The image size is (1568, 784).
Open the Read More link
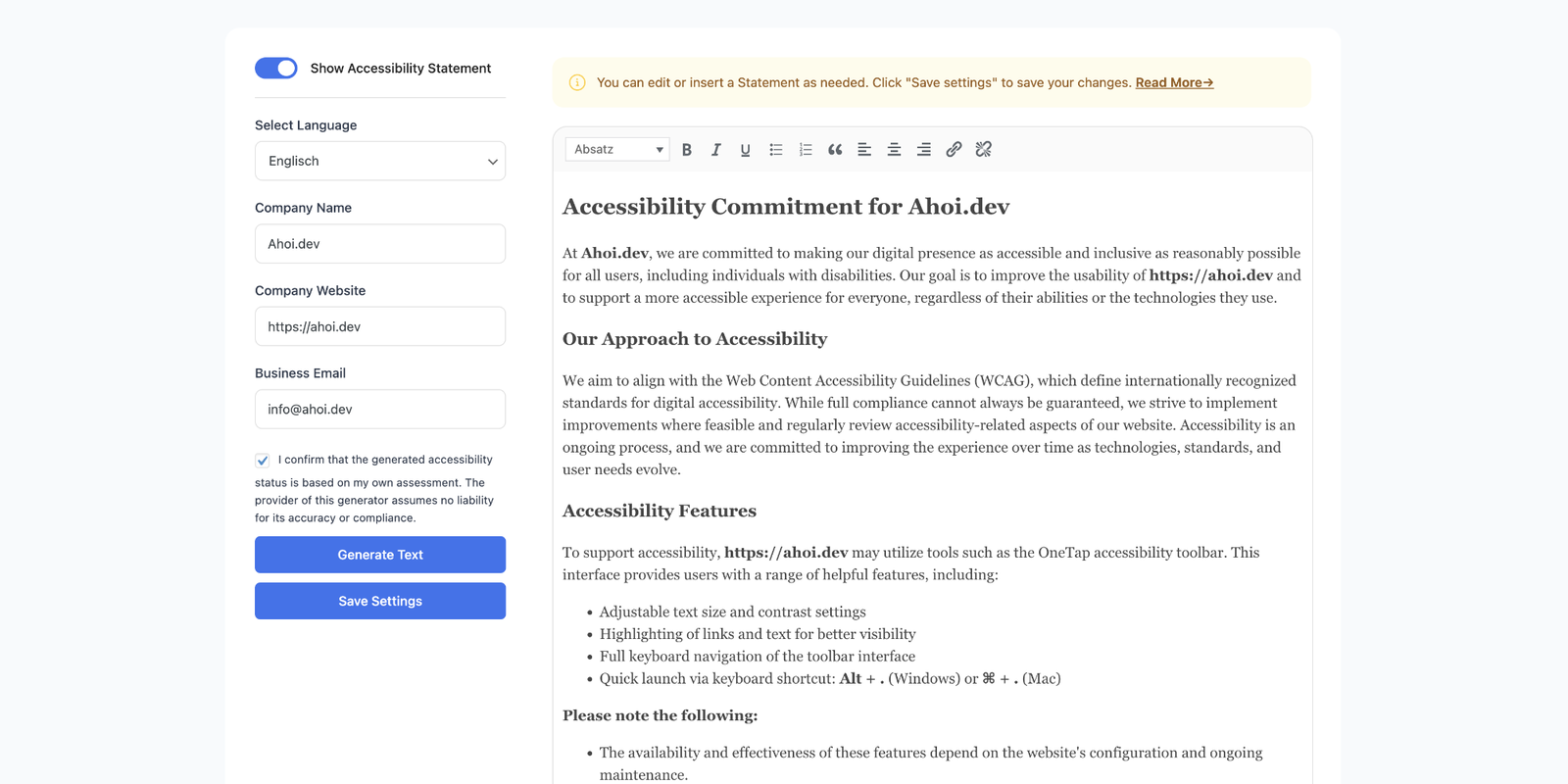[x=1174, y=82]
